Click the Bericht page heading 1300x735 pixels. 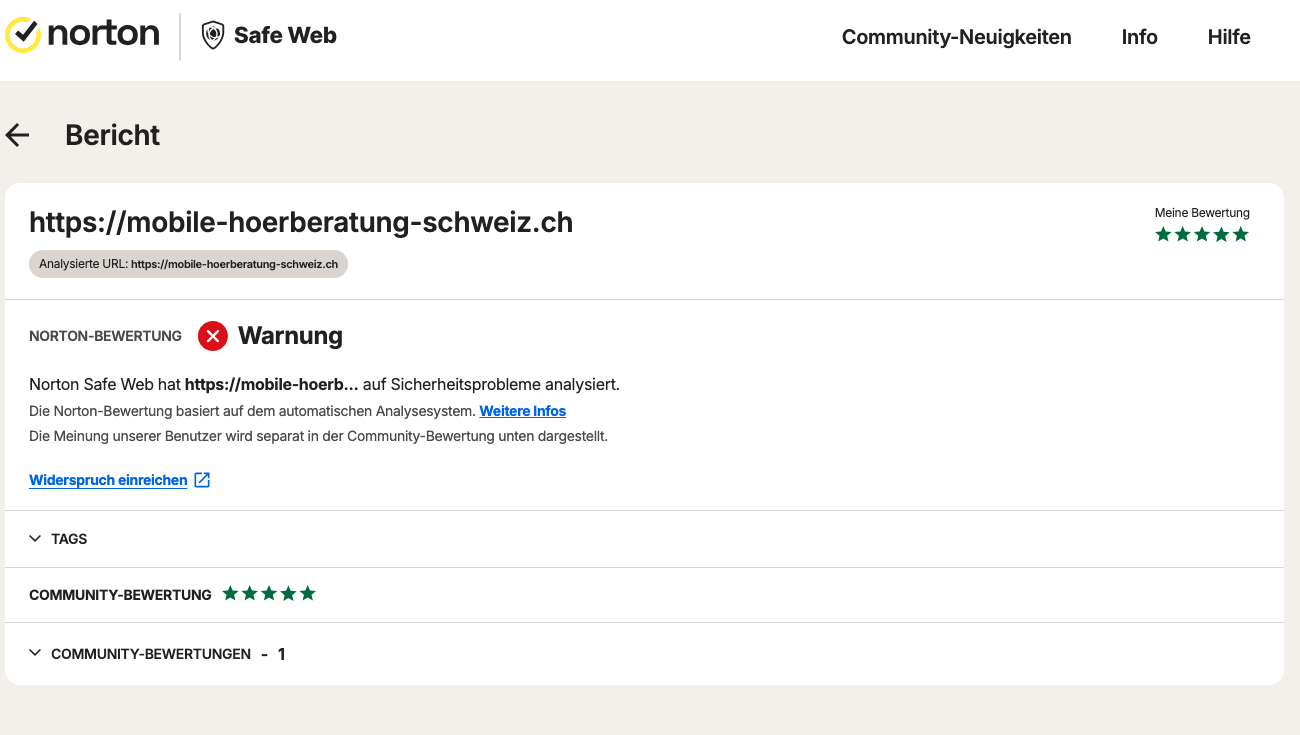pyautogui.click(x=113, y=135)
